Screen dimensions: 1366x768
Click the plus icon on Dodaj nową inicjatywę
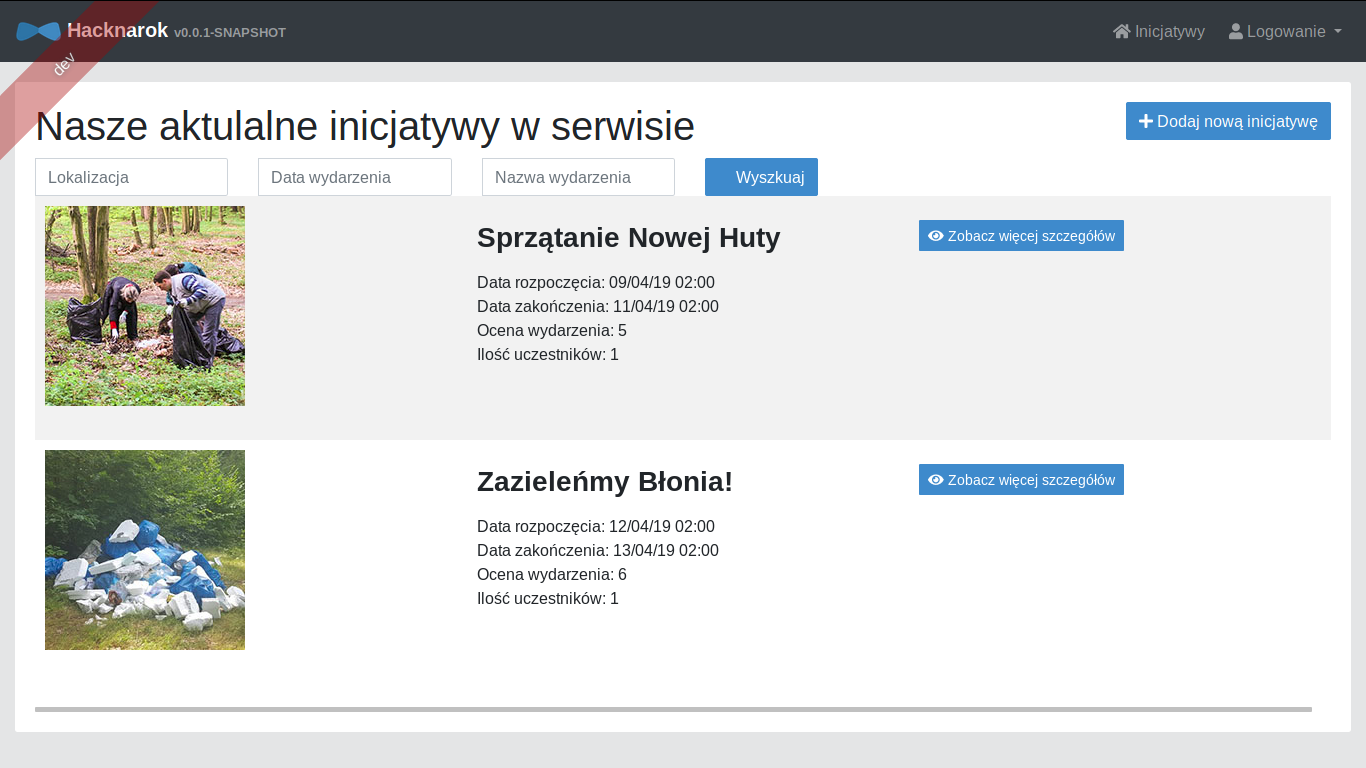coord(1146,121)
